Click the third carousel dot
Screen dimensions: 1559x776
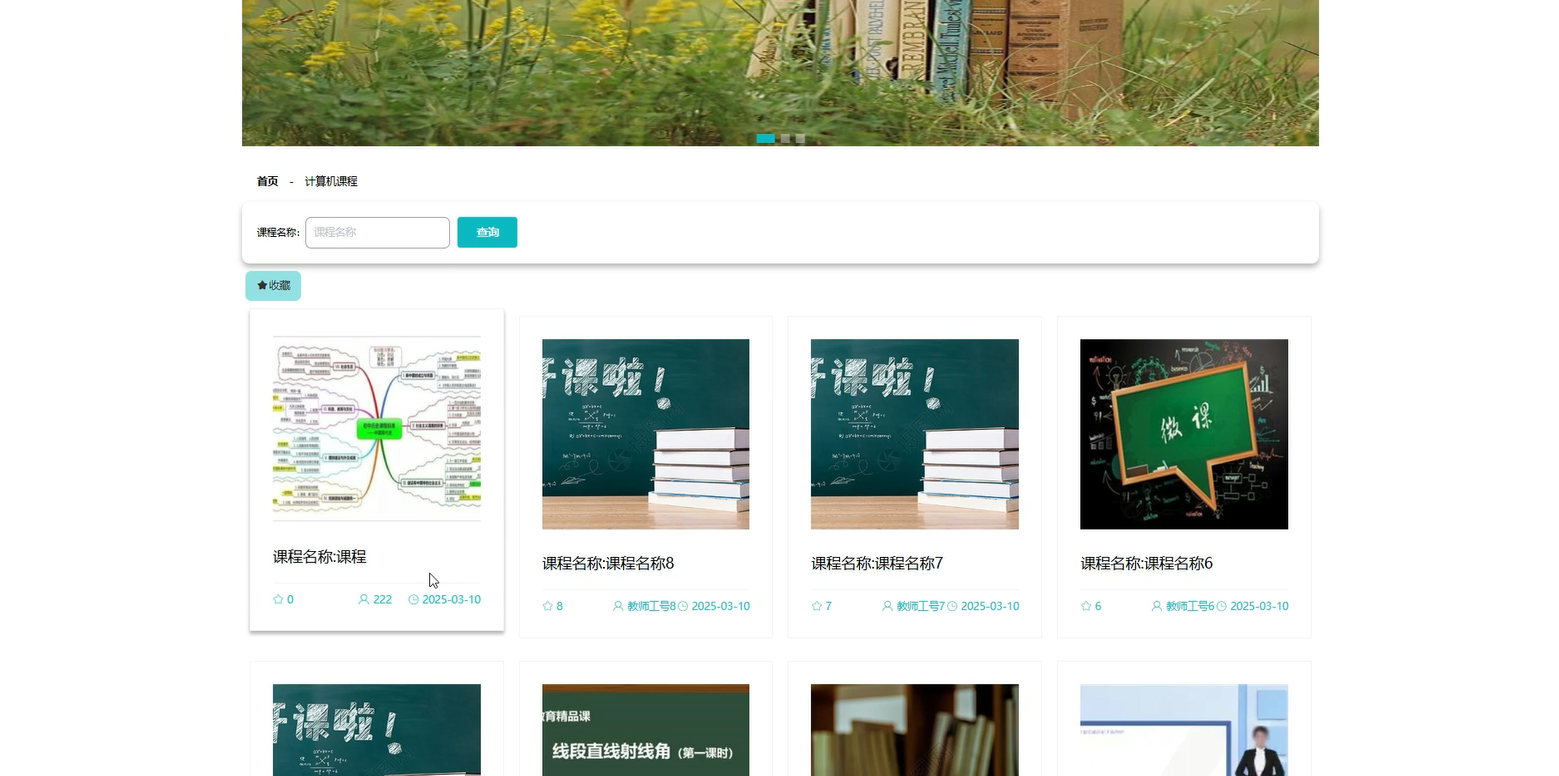coord(801,139)
